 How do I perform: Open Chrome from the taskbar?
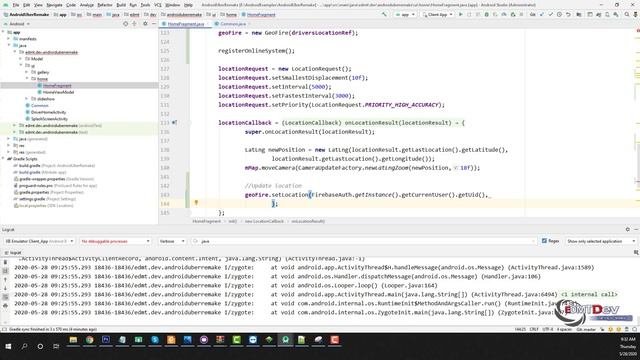[89, 340]
